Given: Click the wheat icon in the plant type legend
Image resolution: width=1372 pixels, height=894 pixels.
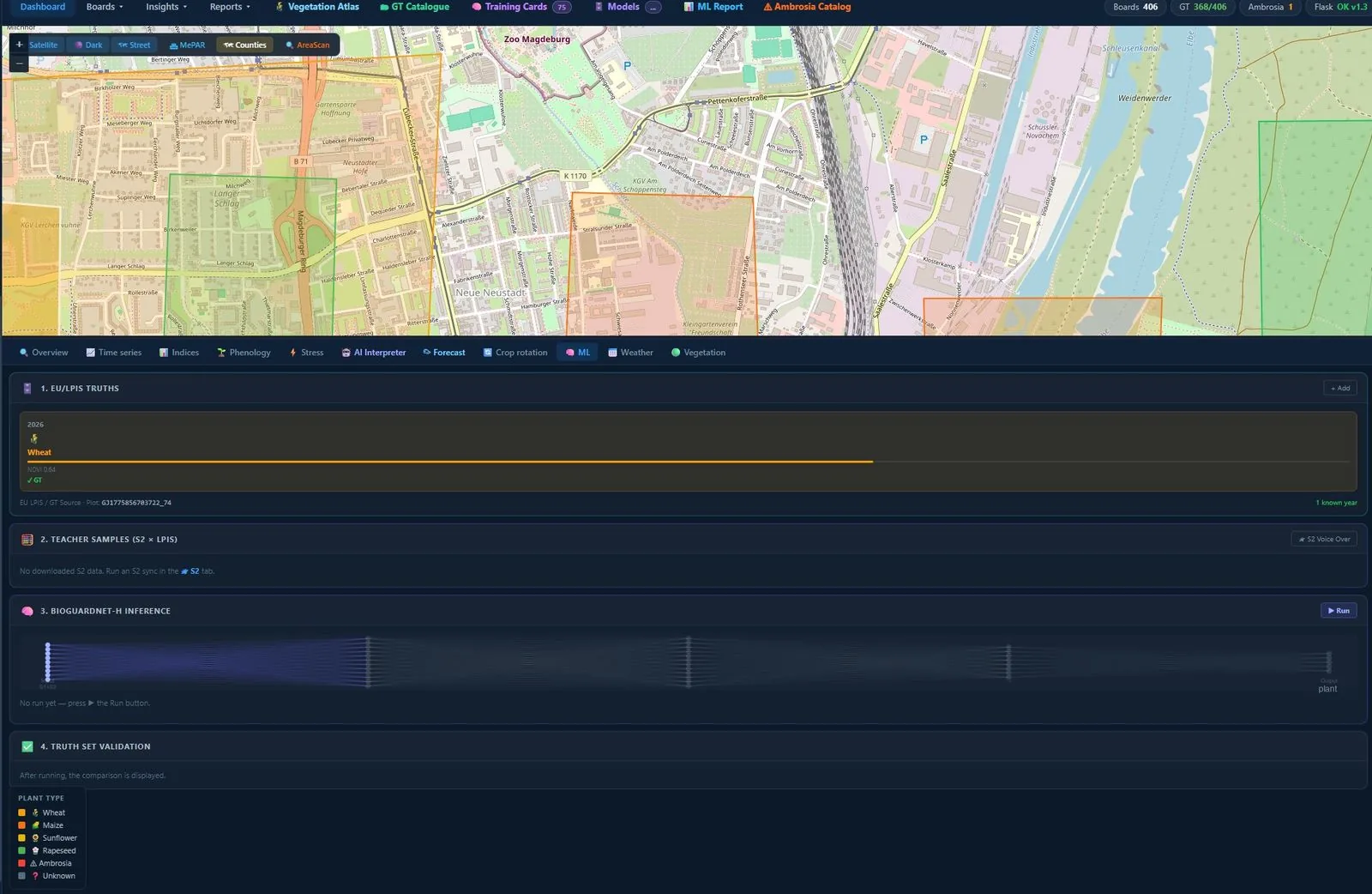Looking at the screenshot, I should (35, 812).
